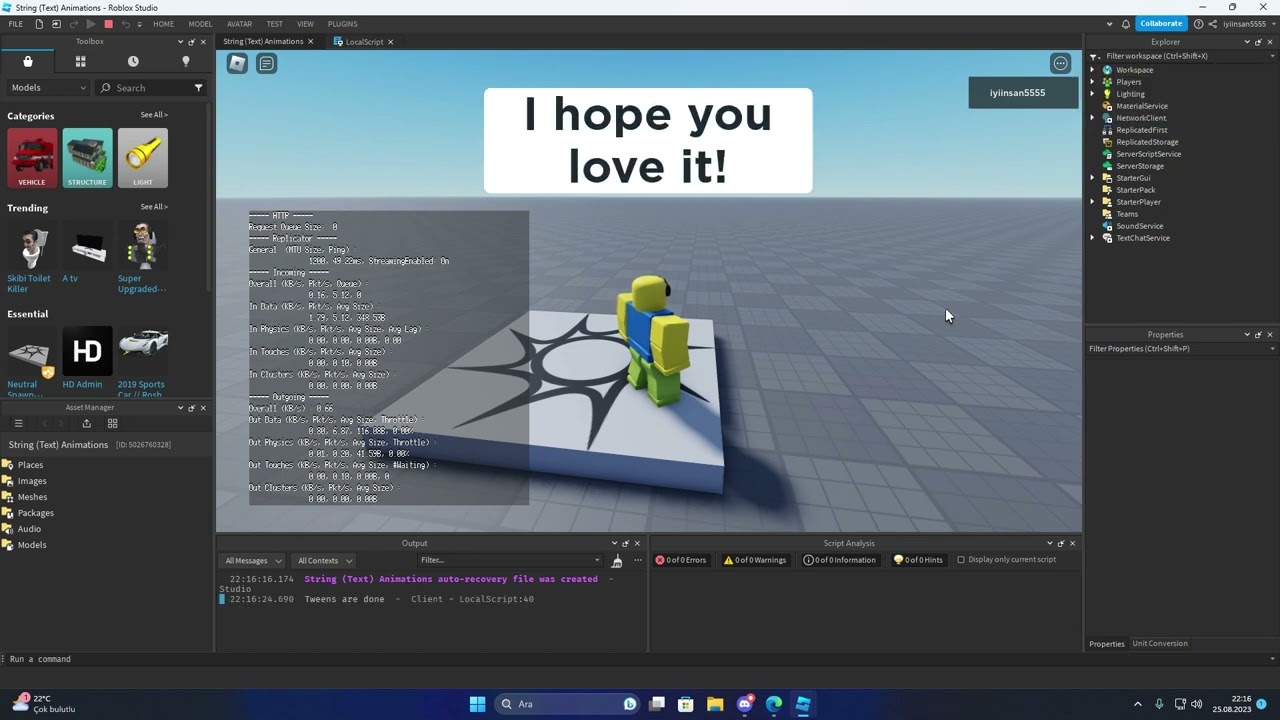The height and width of the screenshot is (720, 1280).
Task: Expand the StarterPlayer node in Explorer
Action: [x=1092, y=202]
